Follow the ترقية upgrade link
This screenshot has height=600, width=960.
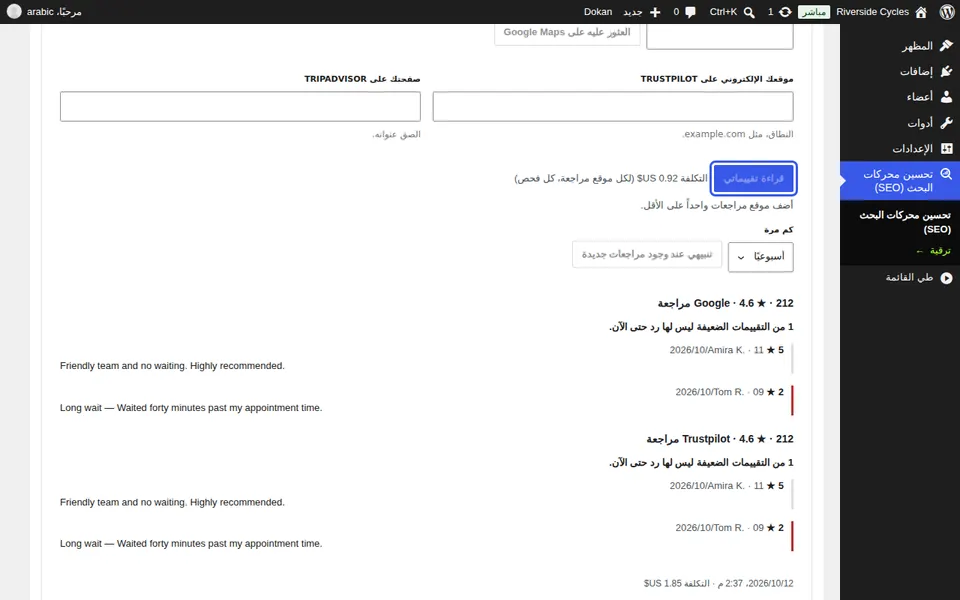(x=933, y=251)
